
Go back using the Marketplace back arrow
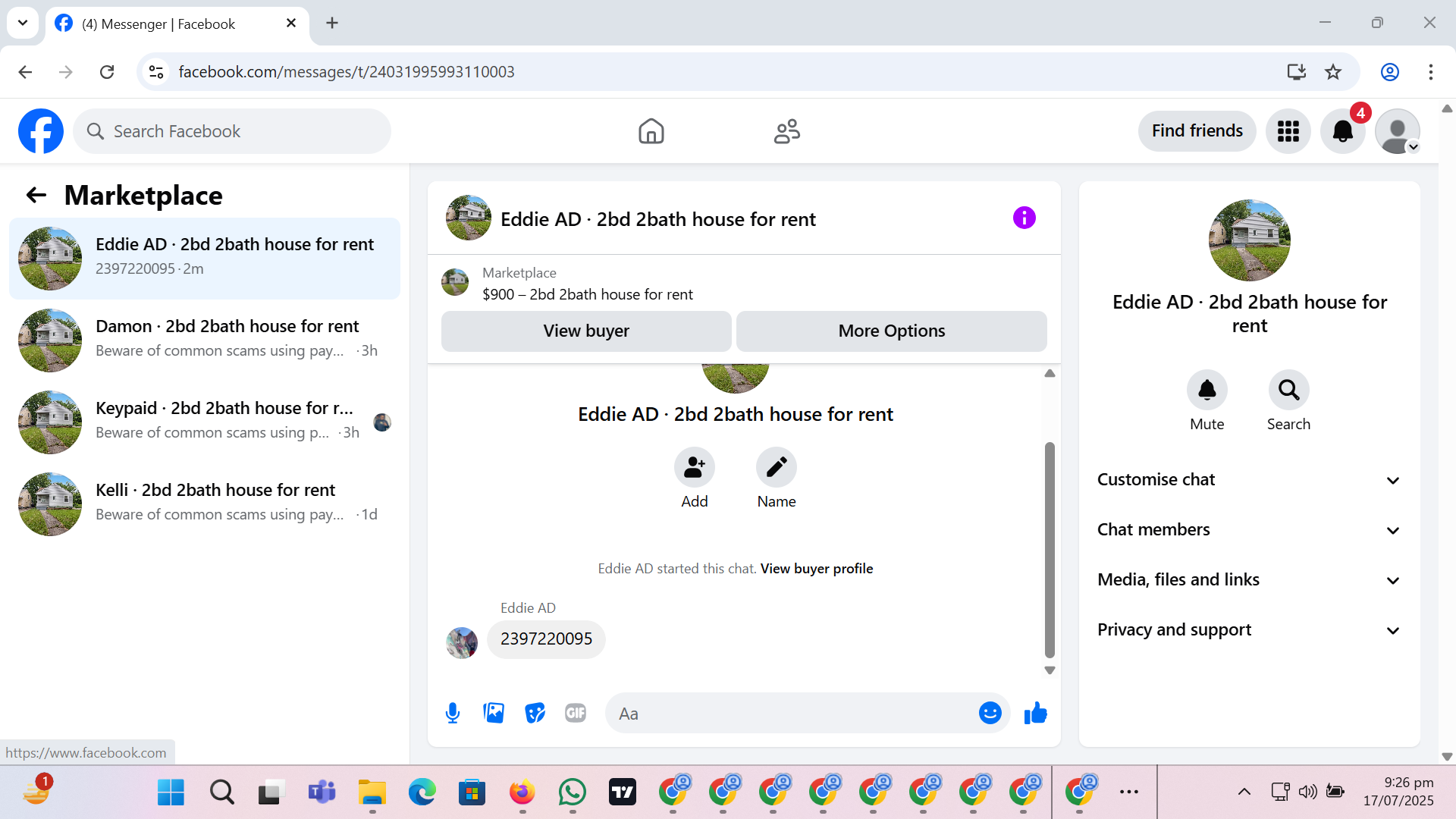36,196
